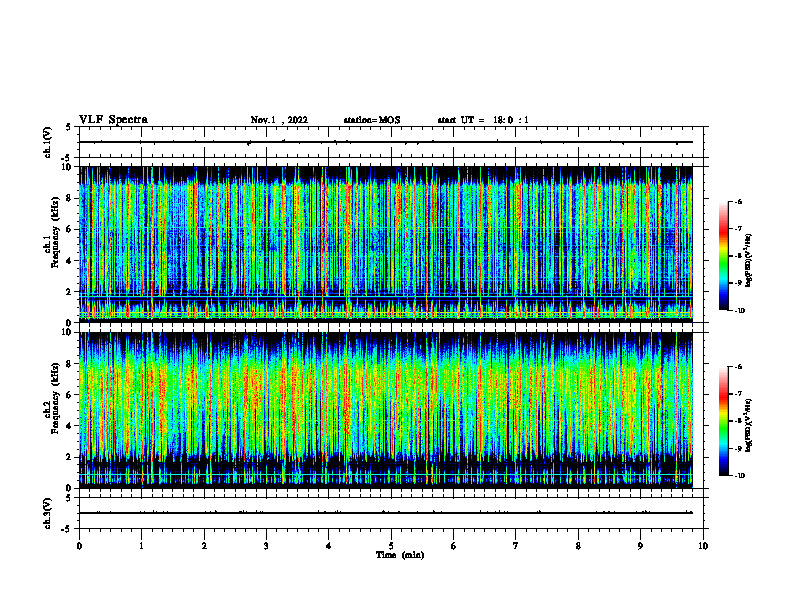Click time axis tick label "9"

pos(640,546)
